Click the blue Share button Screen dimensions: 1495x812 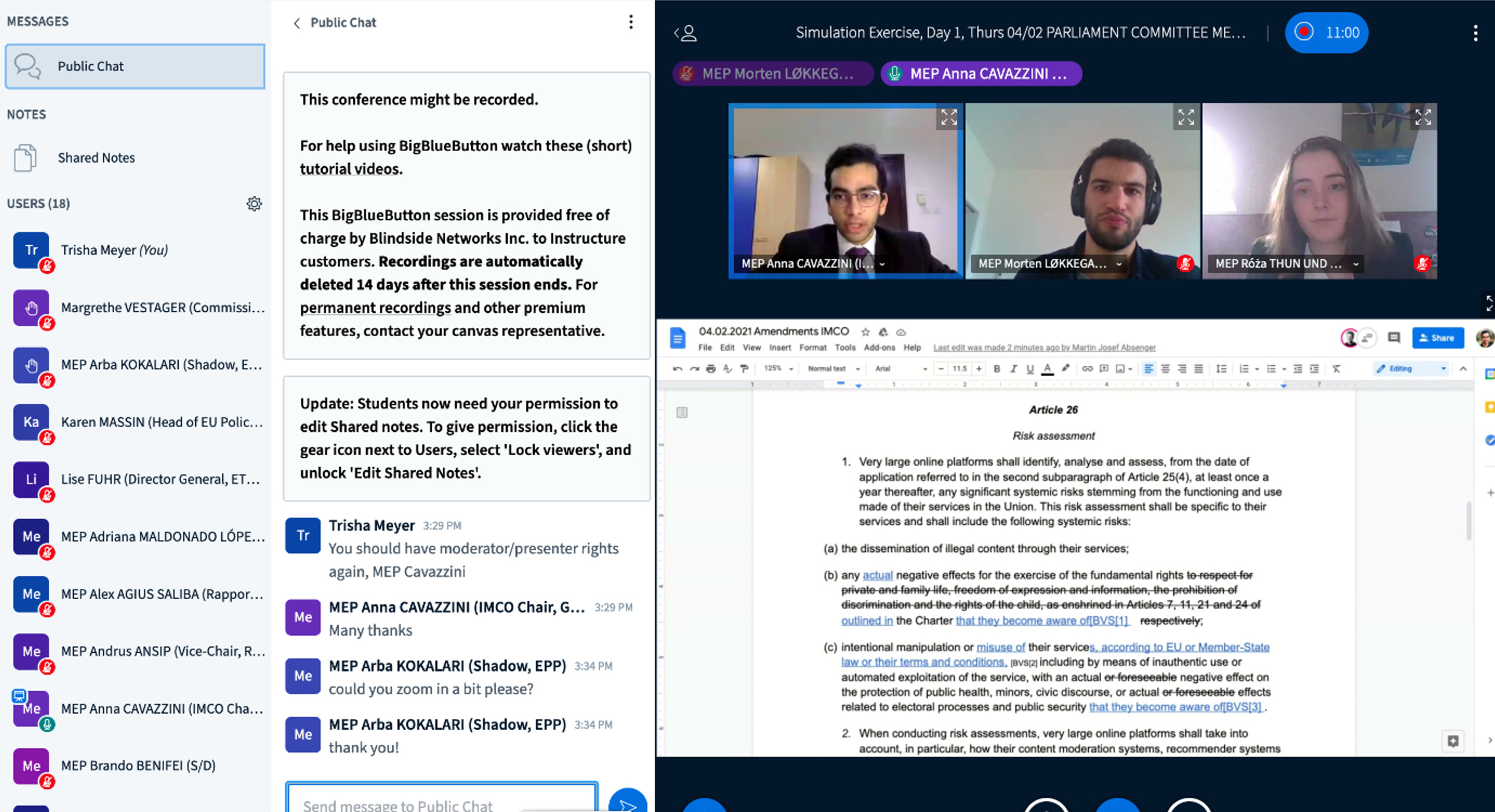pos(1437,338)
